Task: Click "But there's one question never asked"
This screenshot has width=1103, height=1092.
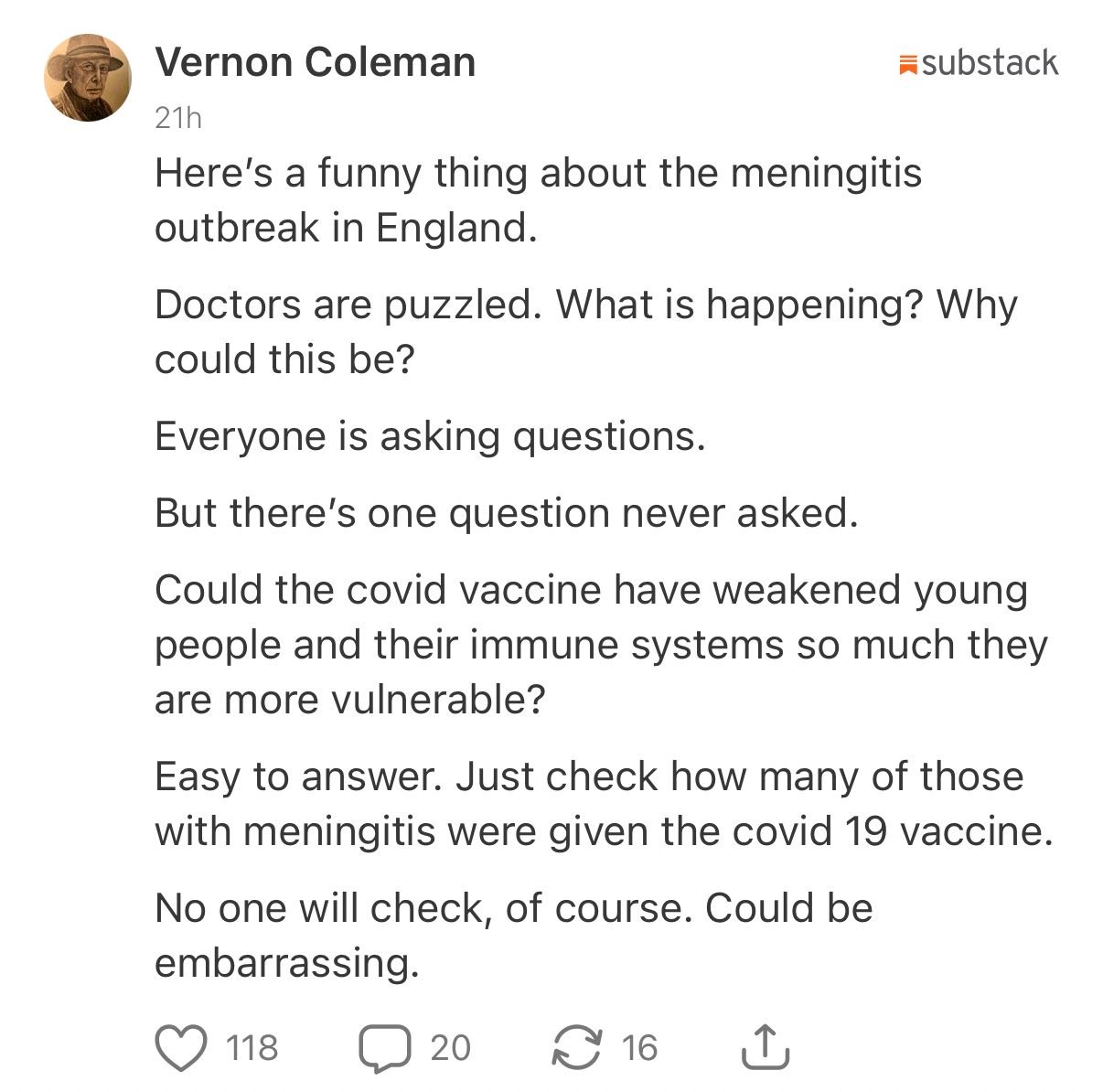Action: tap(506, 513)
